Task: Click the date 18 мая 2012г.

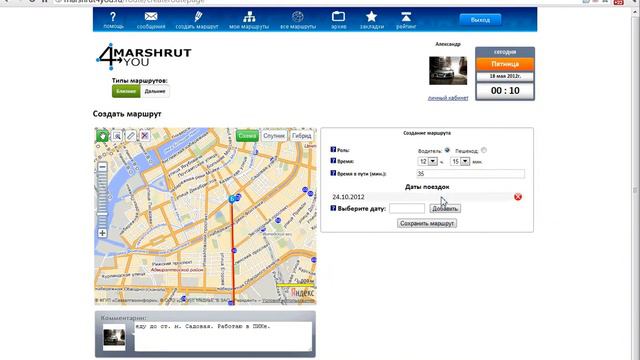Action: pos(505,76)
